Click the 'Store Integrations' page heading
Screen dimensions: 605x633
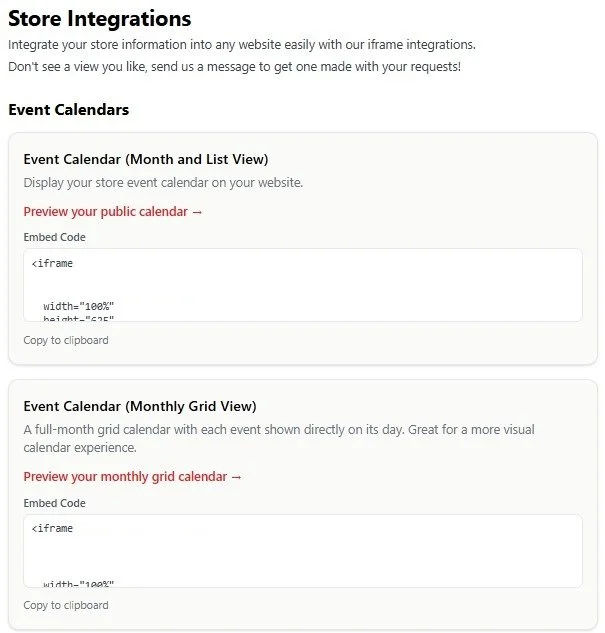coord(100,19)
